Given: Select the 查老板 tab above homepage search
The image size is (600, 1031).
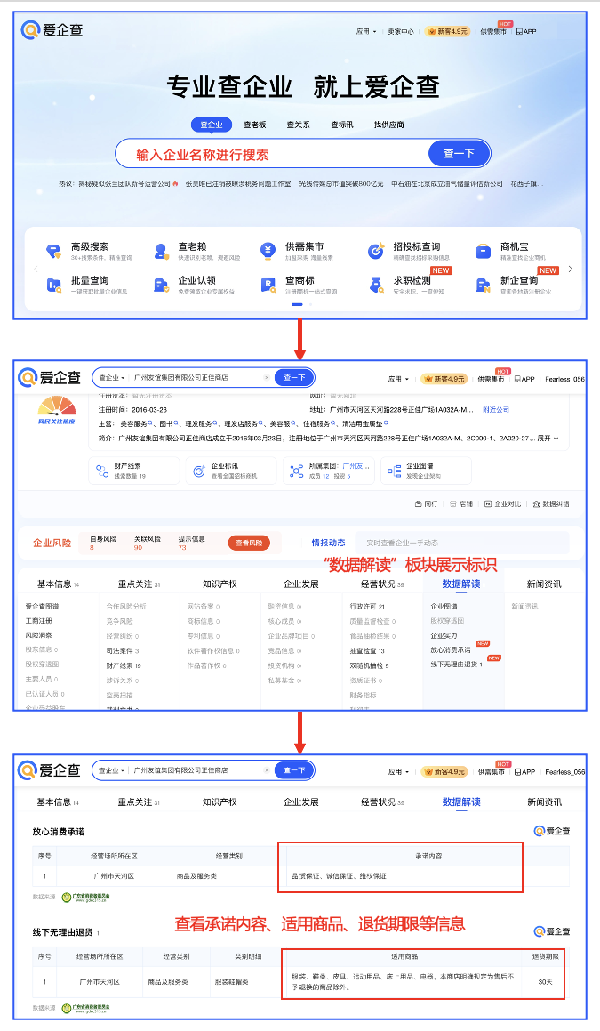Looking at the screenshot, I should (254, 124).
